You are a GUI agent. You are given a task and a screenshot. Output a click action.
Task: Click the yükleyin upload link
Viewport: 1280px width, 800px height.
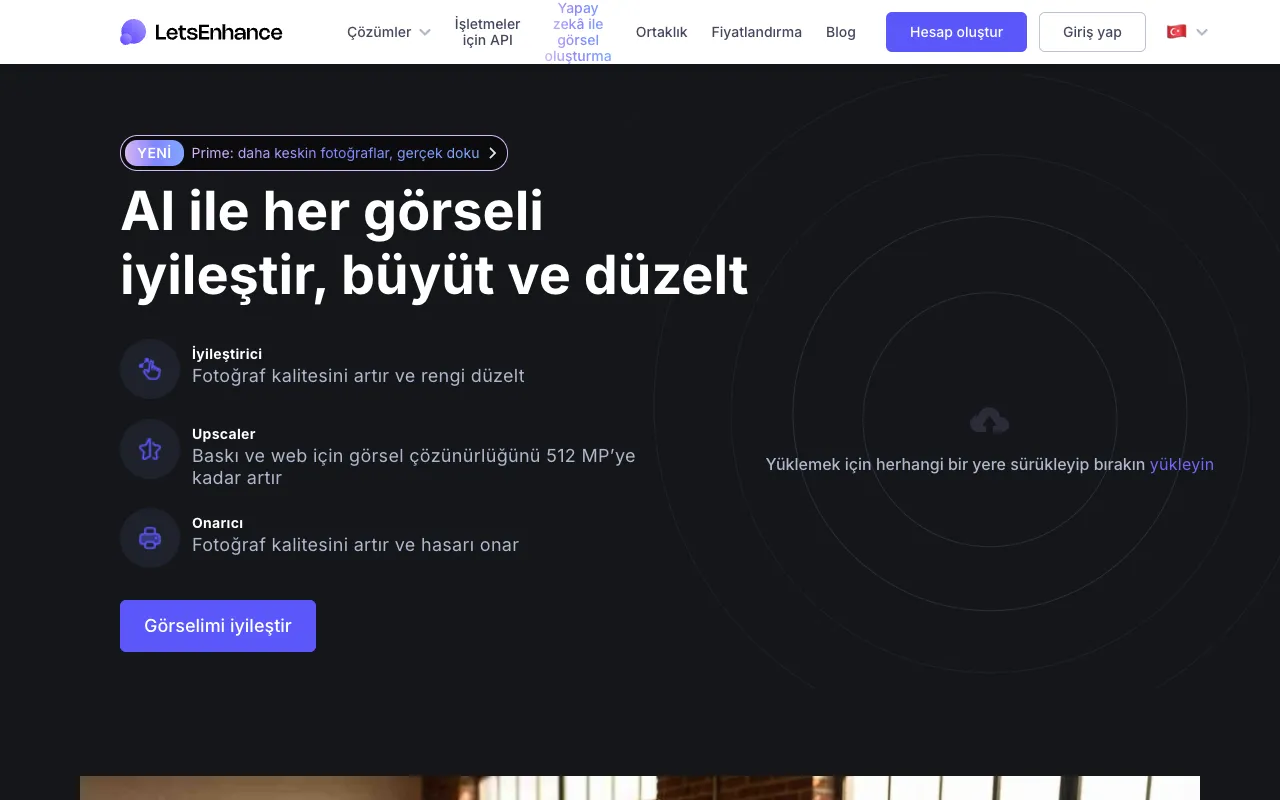click(x=1181, y=464)
